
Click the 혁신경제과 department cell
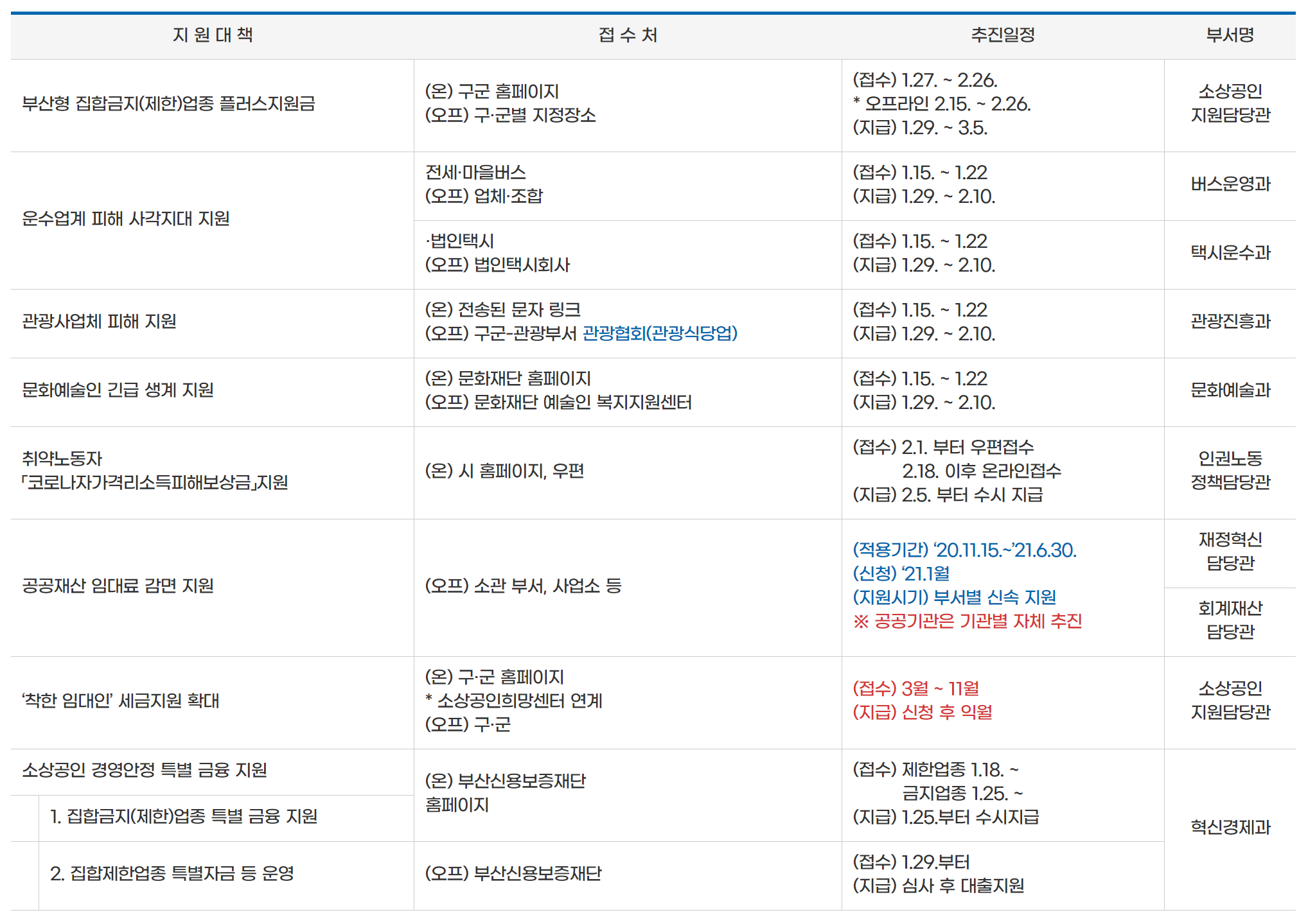[x=1230, y=828]
